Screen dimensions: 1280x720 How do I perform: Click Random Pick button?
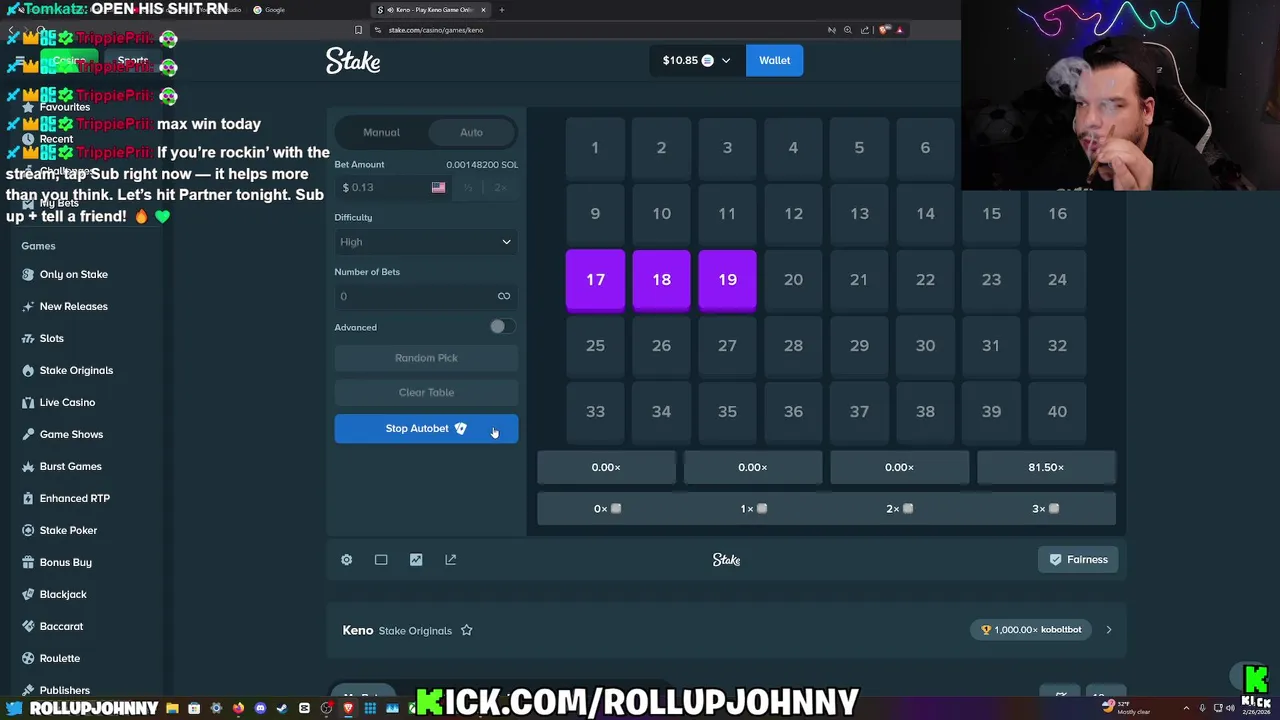(426, 358)
